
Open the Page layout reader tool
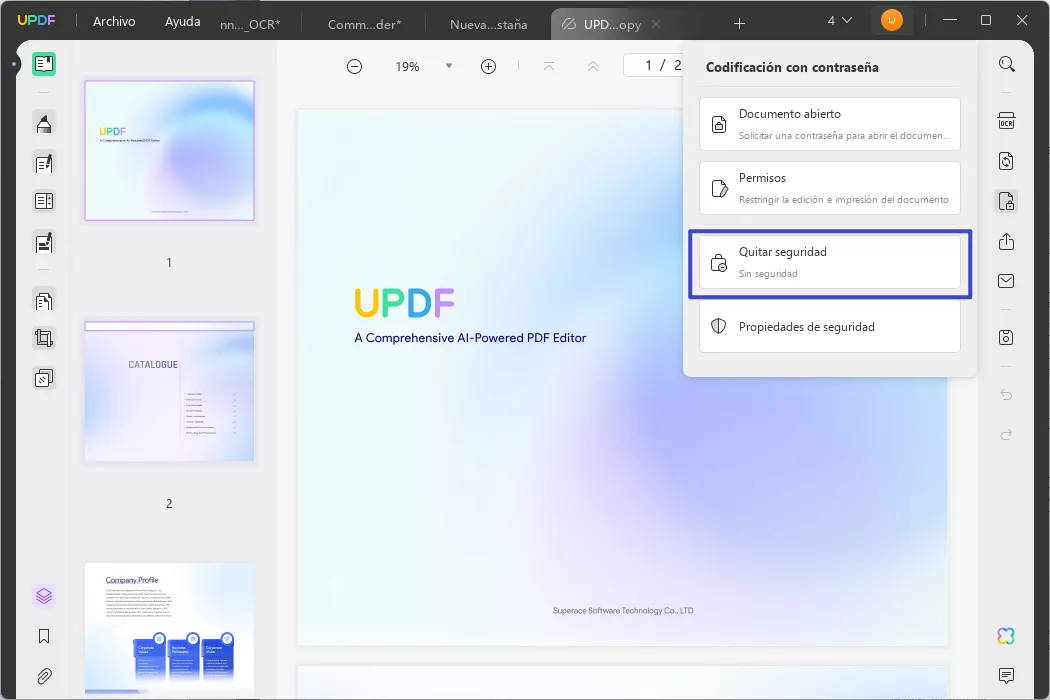(44, 201)
